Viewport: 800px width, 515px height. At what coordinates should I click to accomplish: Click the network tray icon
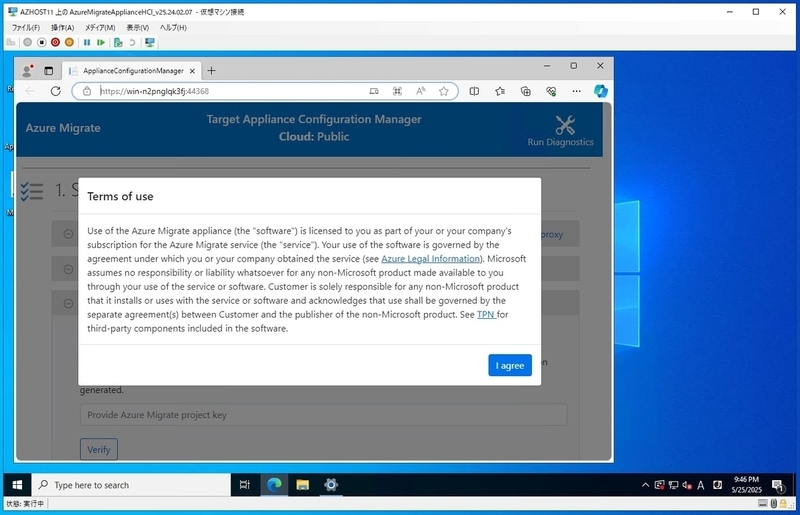[x=673, y=485]
